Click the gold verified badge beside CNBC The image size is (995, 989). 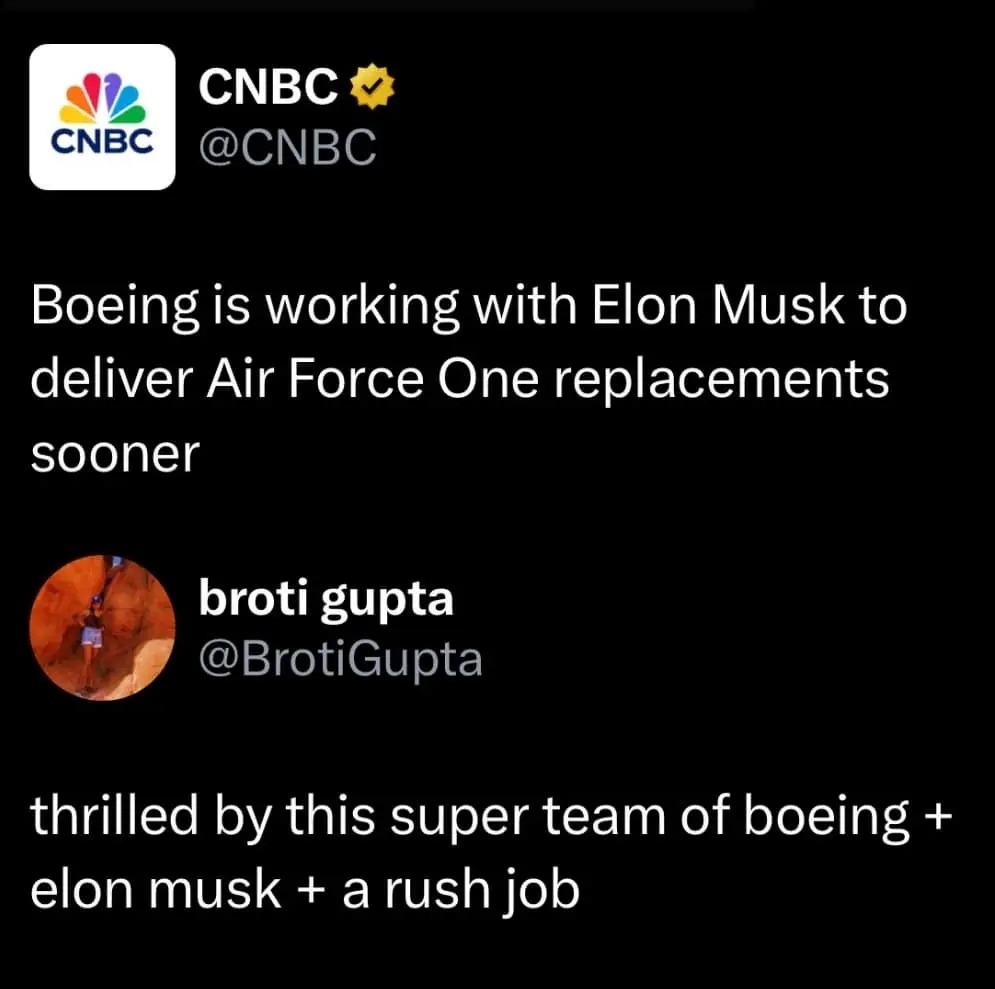[373, 89]
